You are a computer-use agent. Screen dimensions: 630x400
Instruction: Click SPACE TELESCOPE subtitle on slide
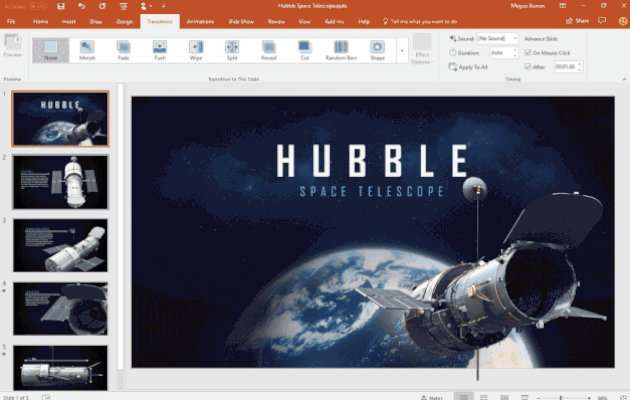pyautogui.click(x=372, y=192)
